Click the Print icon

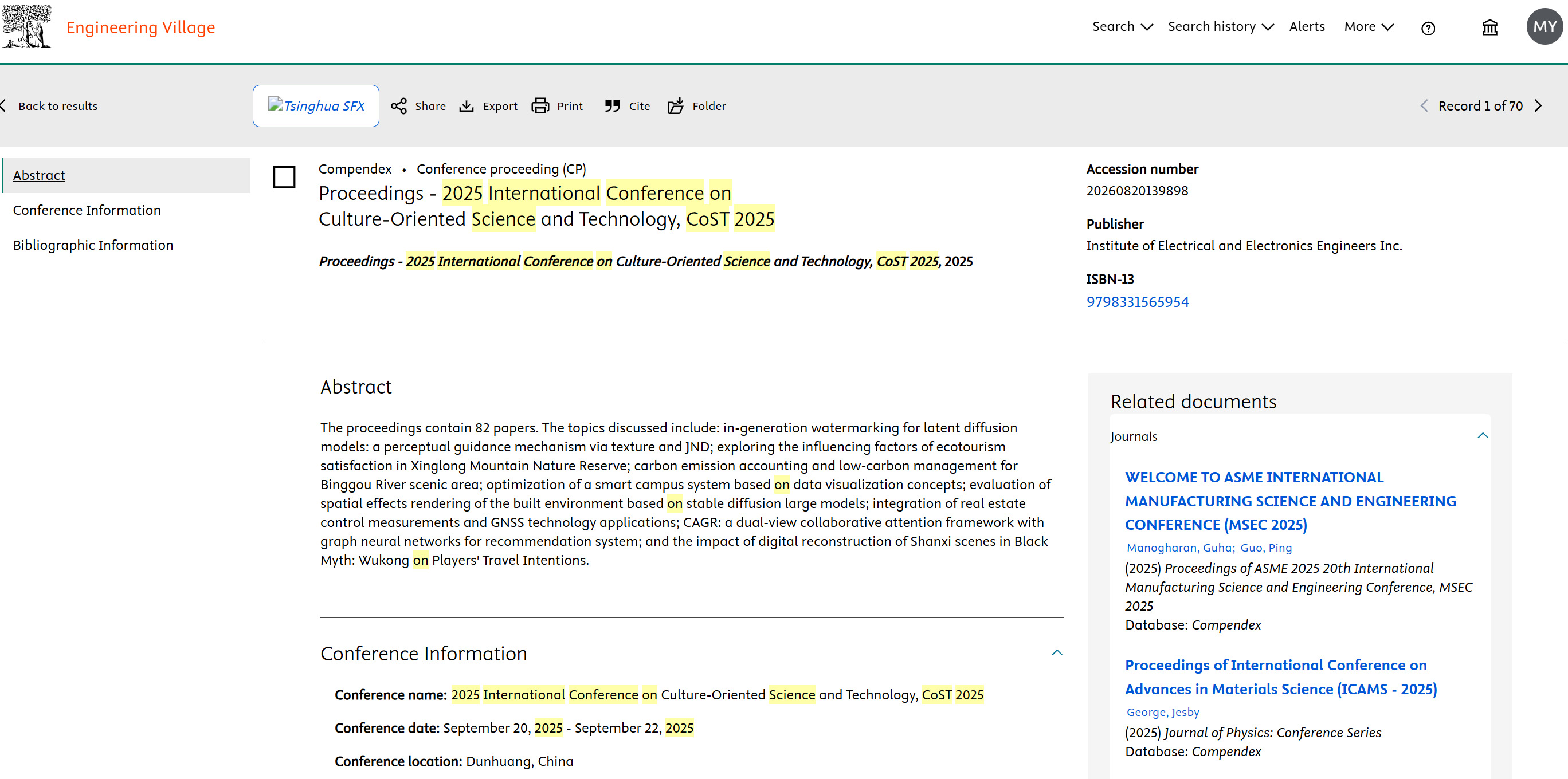(x=540, y=106)
